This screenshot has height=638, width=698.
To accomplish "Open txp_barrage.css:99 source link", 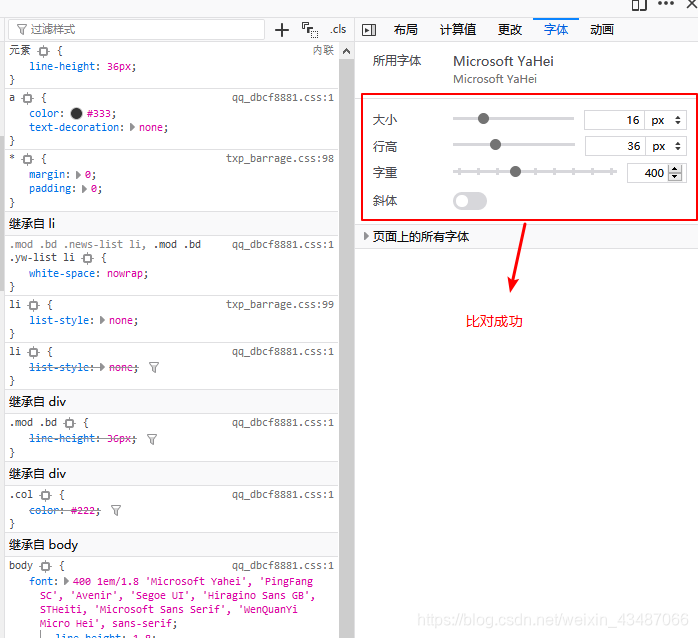I will point(280,305).
